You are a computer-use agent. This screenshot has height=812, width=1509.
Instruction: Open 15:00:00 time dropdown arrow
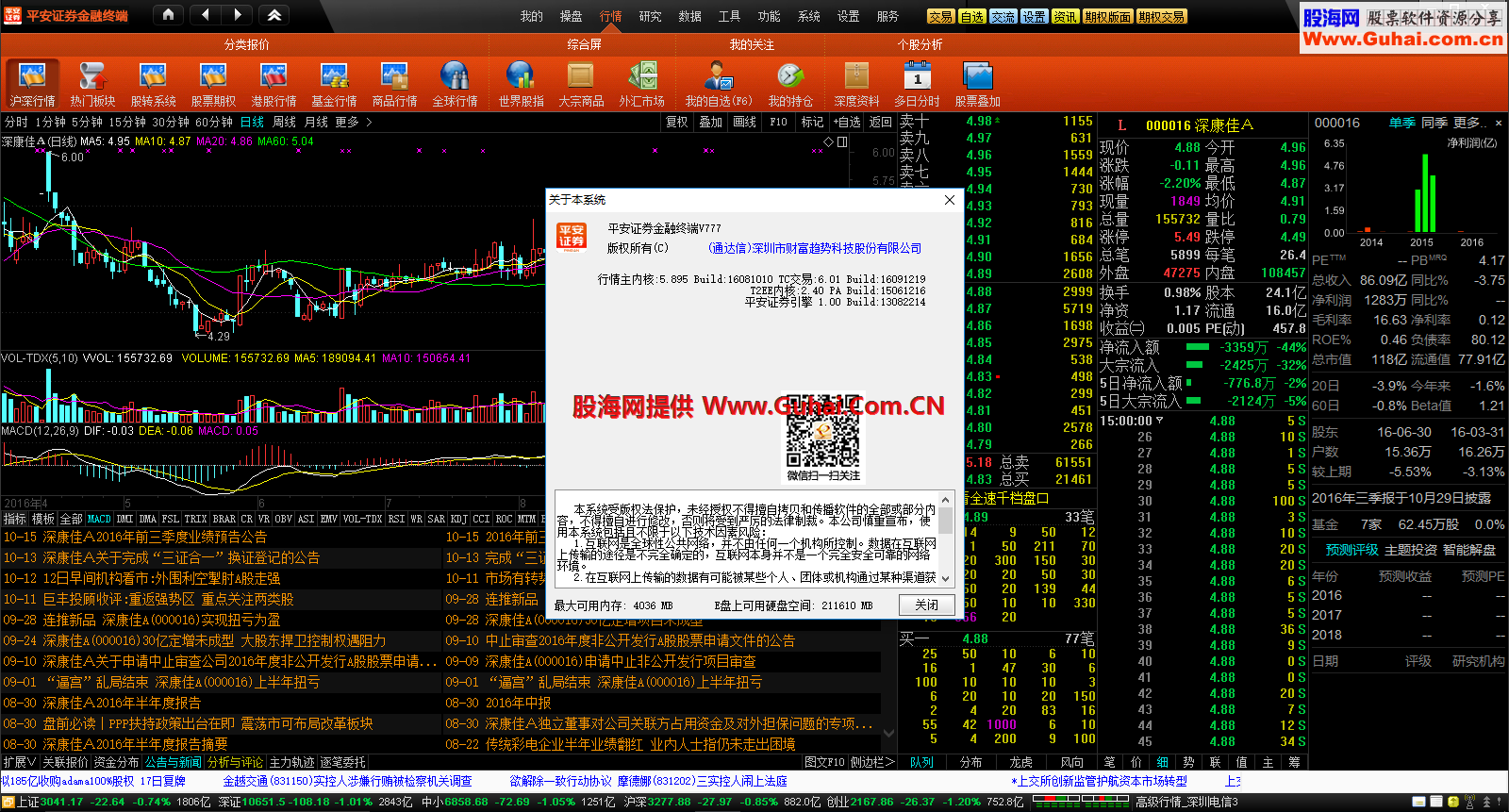pos(1159,421)
